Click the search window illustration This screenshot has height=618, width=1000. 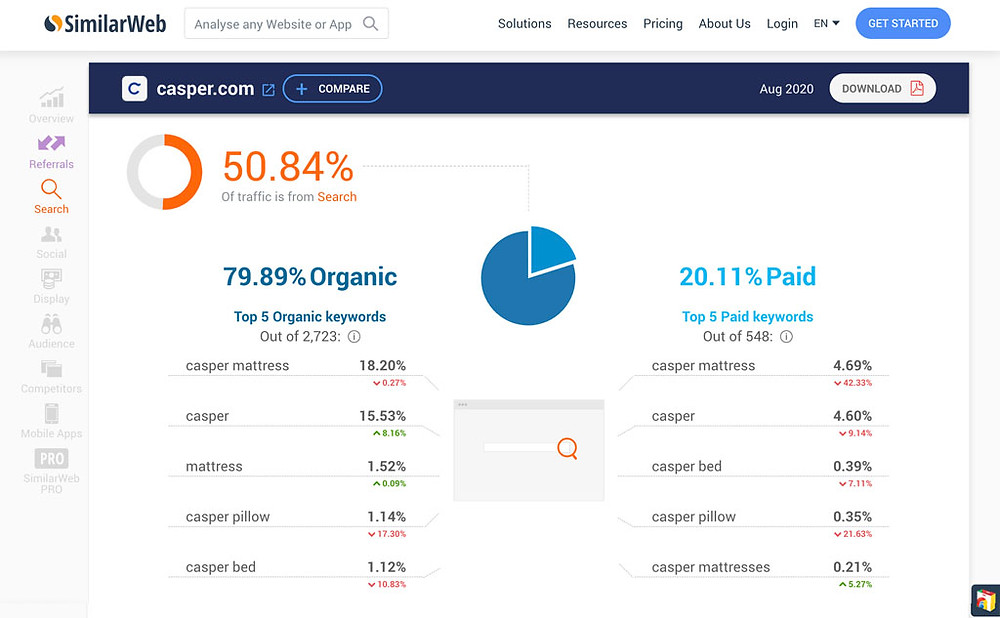tap(529, 450)
